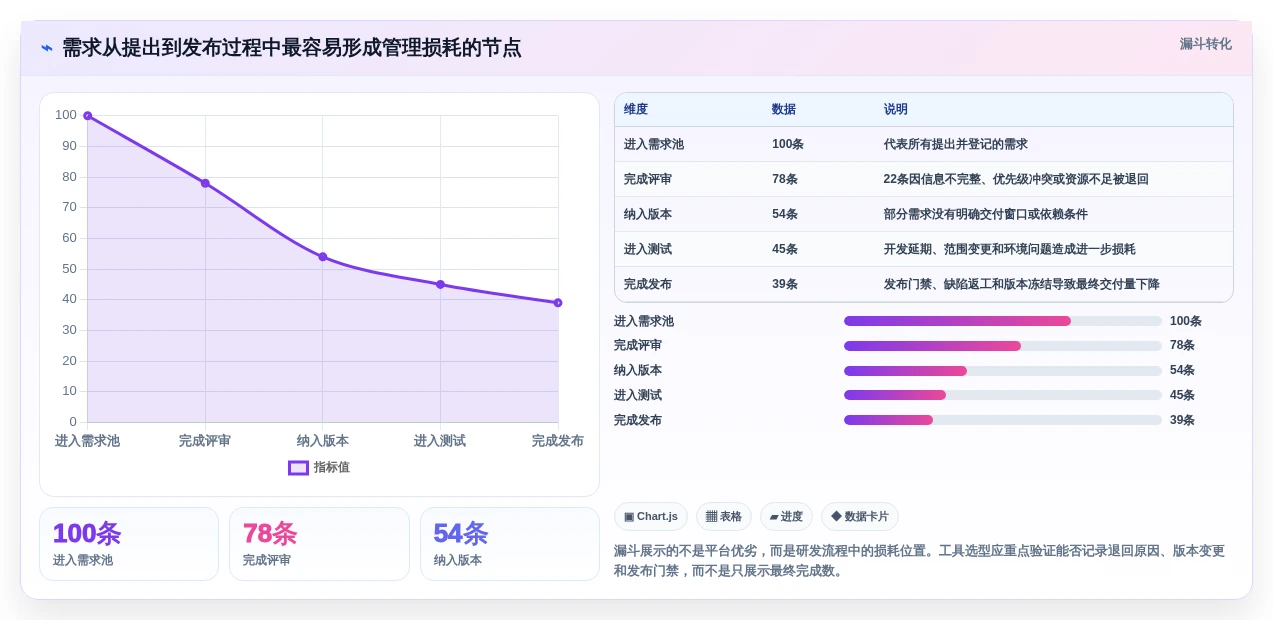
Task: Click the page title about 管理损耗的节点
Action: click(292, 48)
